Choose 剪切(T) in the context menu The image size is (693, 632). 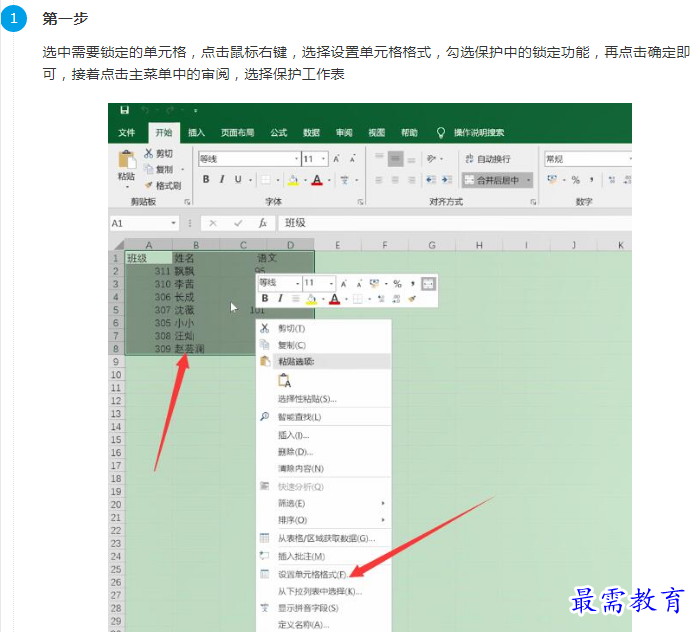pyautogui.click(x=324, y=328)
